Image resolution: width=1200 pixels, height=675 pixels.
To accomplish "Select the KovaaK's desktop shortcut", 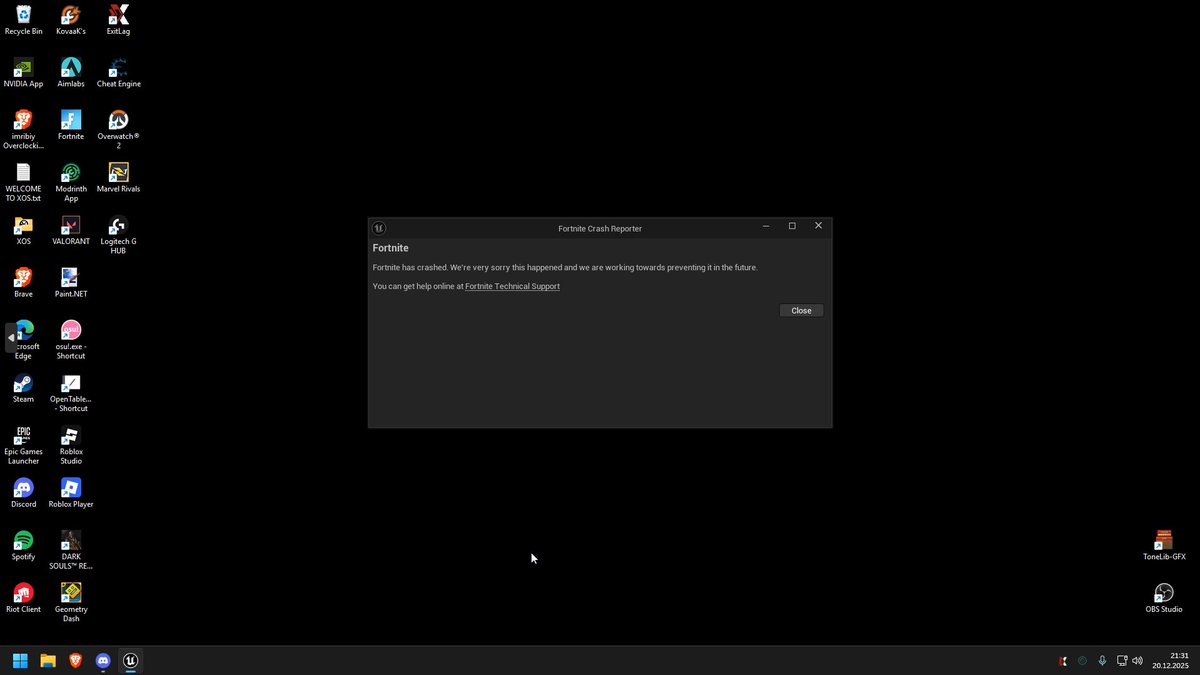I will coord(71,20).
